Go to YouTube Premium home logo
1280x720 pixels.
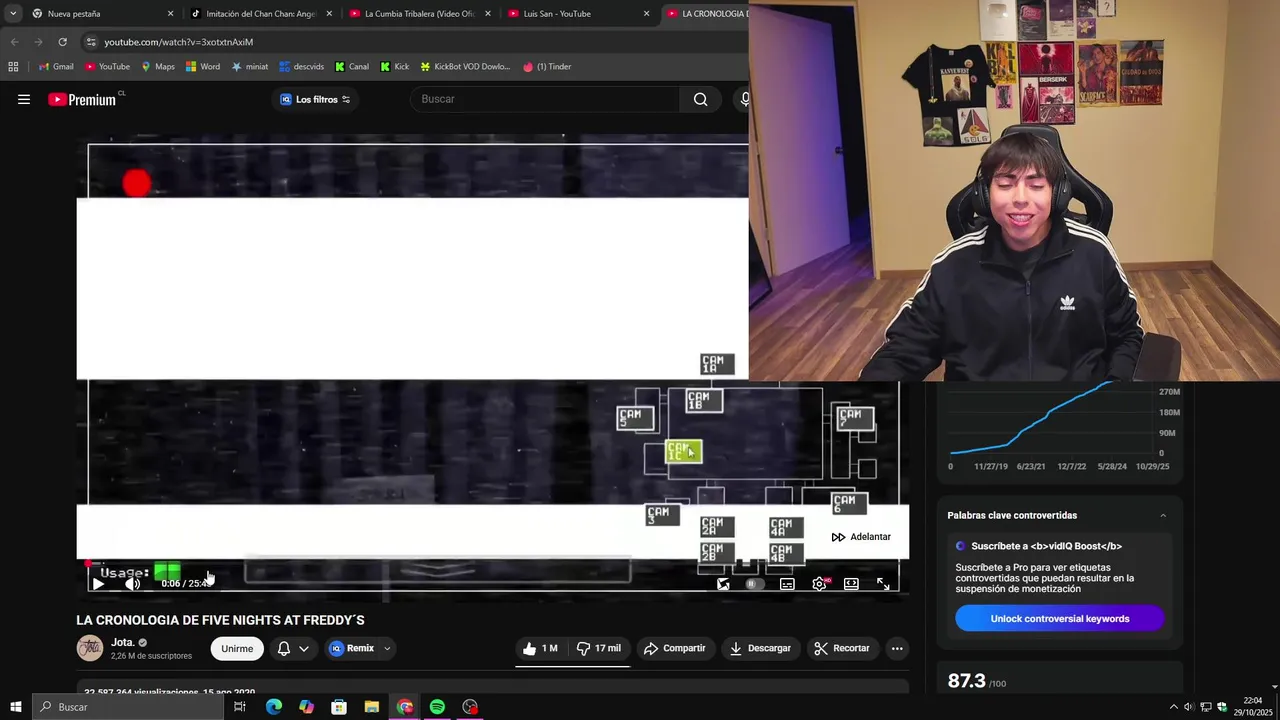[84, 99]
